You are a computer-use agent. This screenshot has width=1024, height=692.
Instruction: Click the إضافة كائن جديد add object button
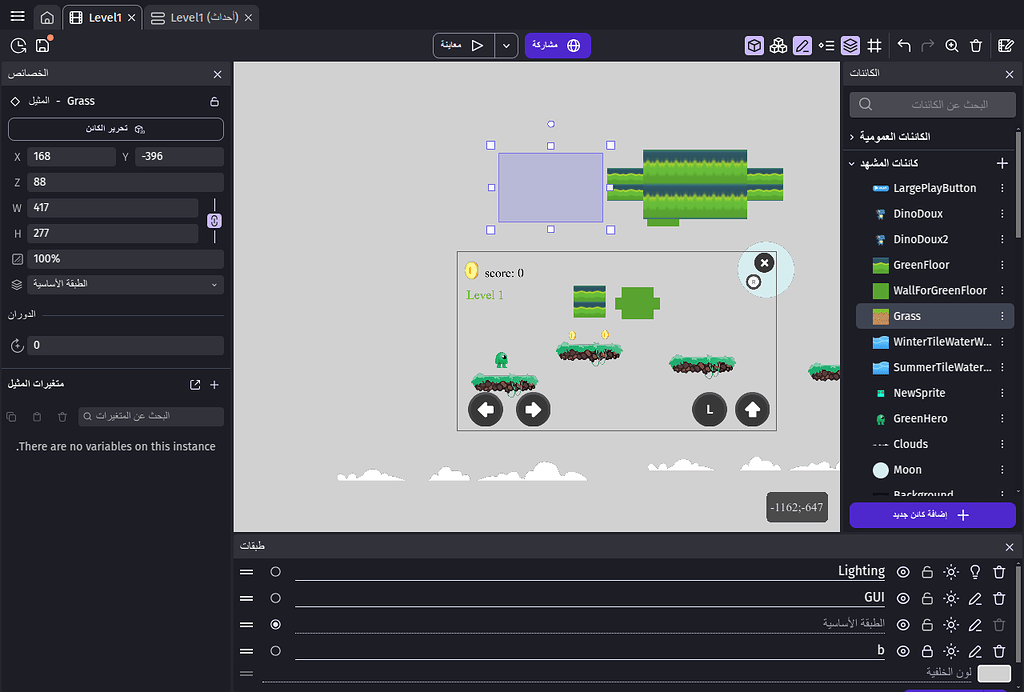pos(932,514)
